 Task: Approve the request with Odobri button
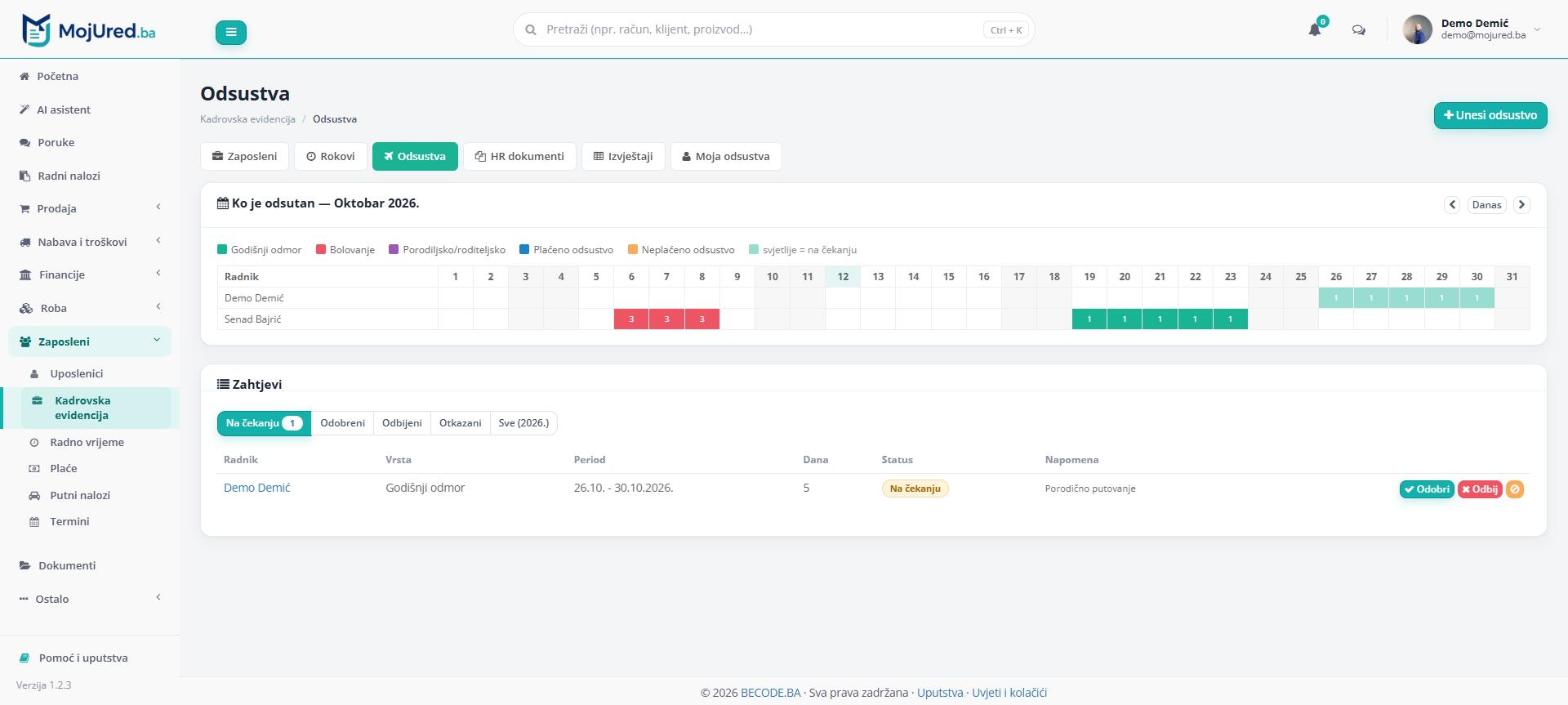point(1427,489)
